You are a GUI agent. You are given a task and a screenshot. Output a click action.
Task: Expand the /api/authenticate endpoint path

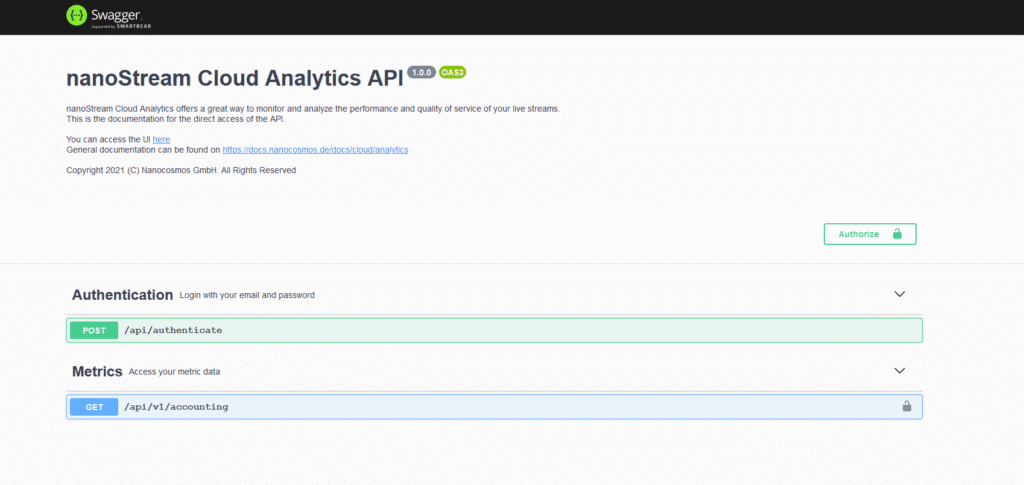pyautogui.click(x=173, y=330)
